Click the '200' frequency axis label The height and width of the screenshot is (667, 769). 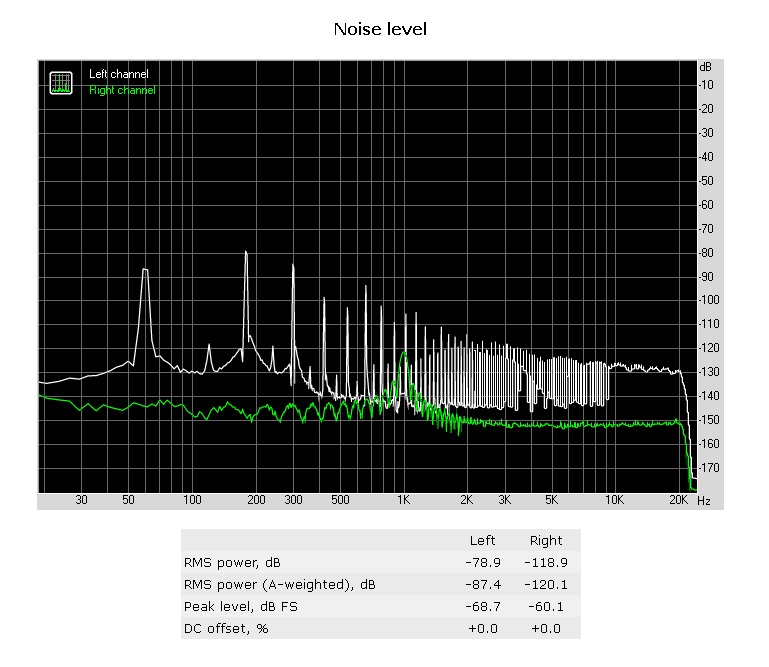point(256,500)
